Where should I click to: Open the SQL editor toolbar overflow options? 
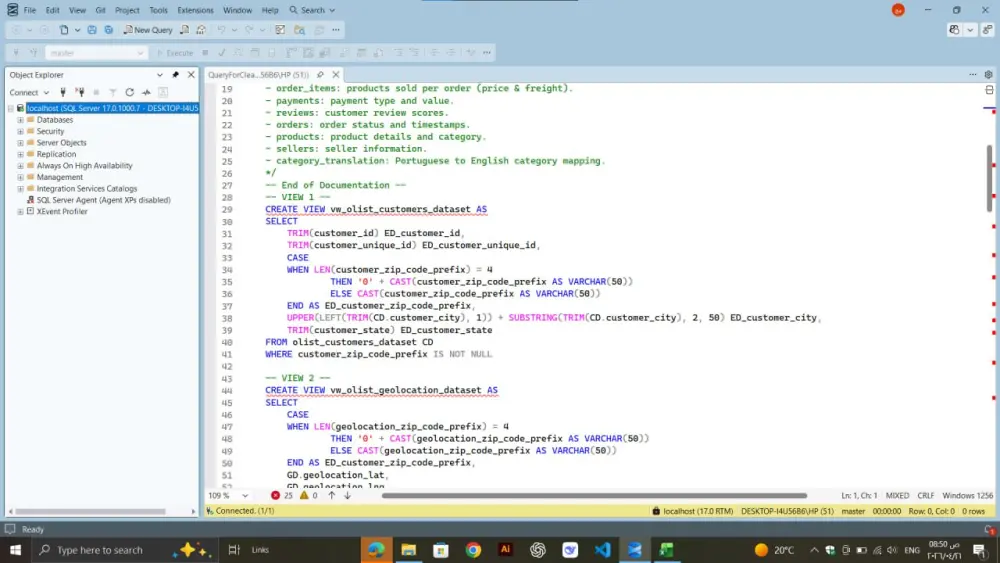487,53
